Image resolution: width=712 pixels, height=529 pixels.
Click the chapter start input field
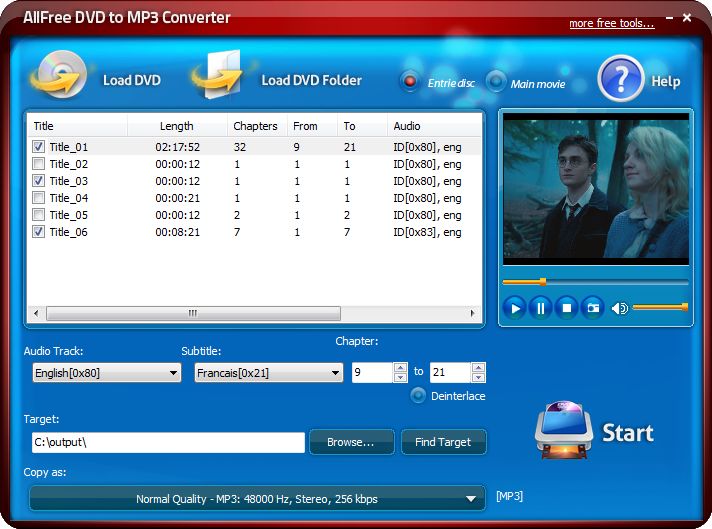[372, 372]
